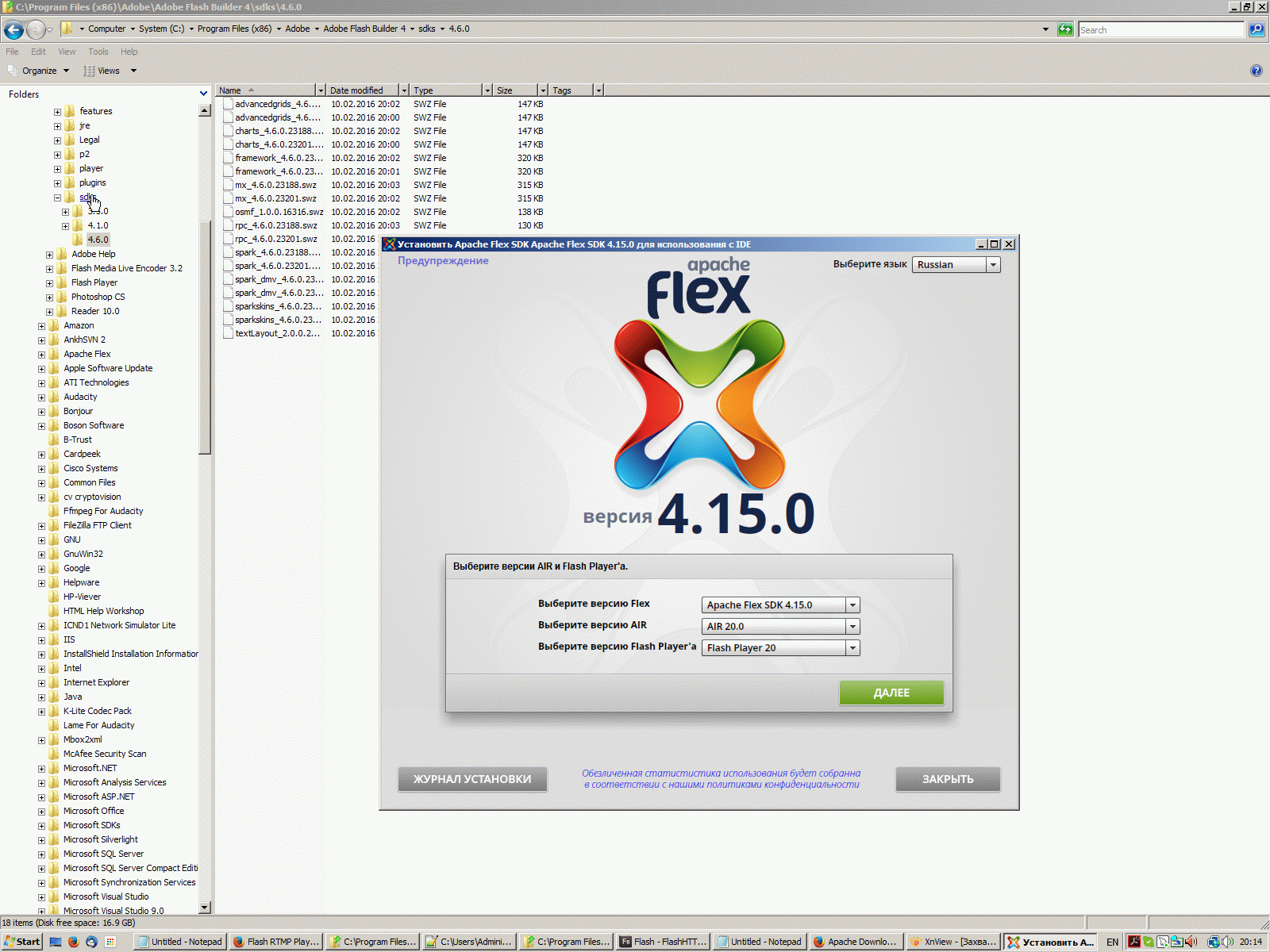Switch to XnView taskbar window
This screenshot has width=1270, height=952.
pyautogui.click(x=952, y=942)
